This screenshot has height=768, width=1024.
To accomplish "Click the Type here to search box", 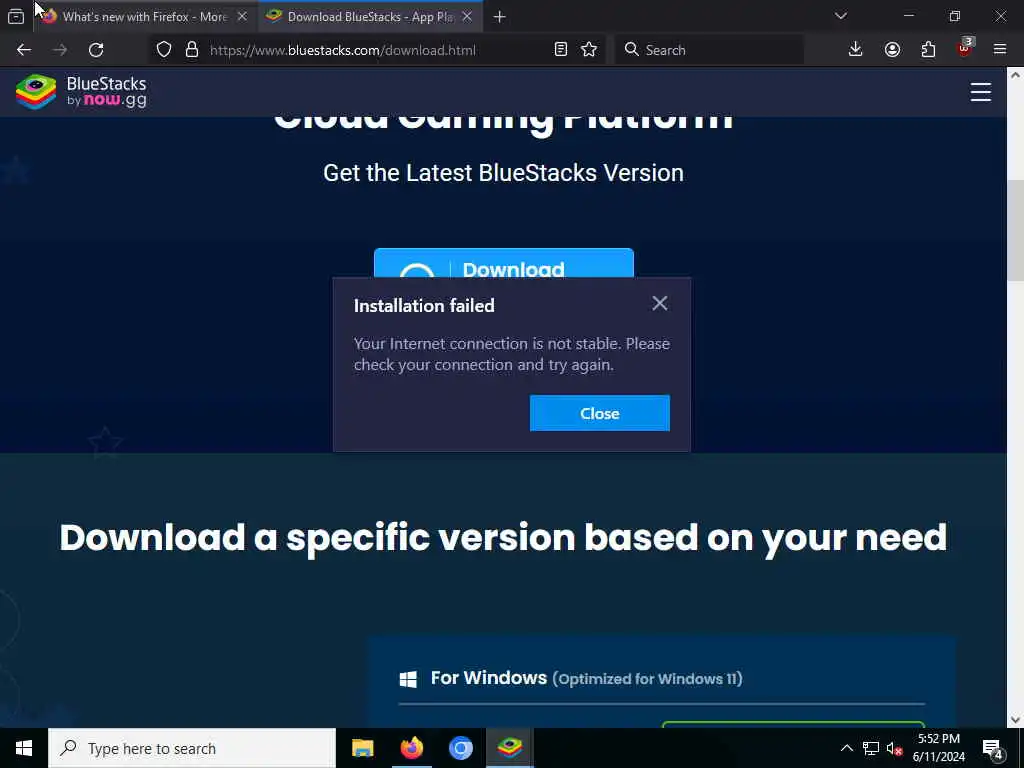I will tap(192, 748).
